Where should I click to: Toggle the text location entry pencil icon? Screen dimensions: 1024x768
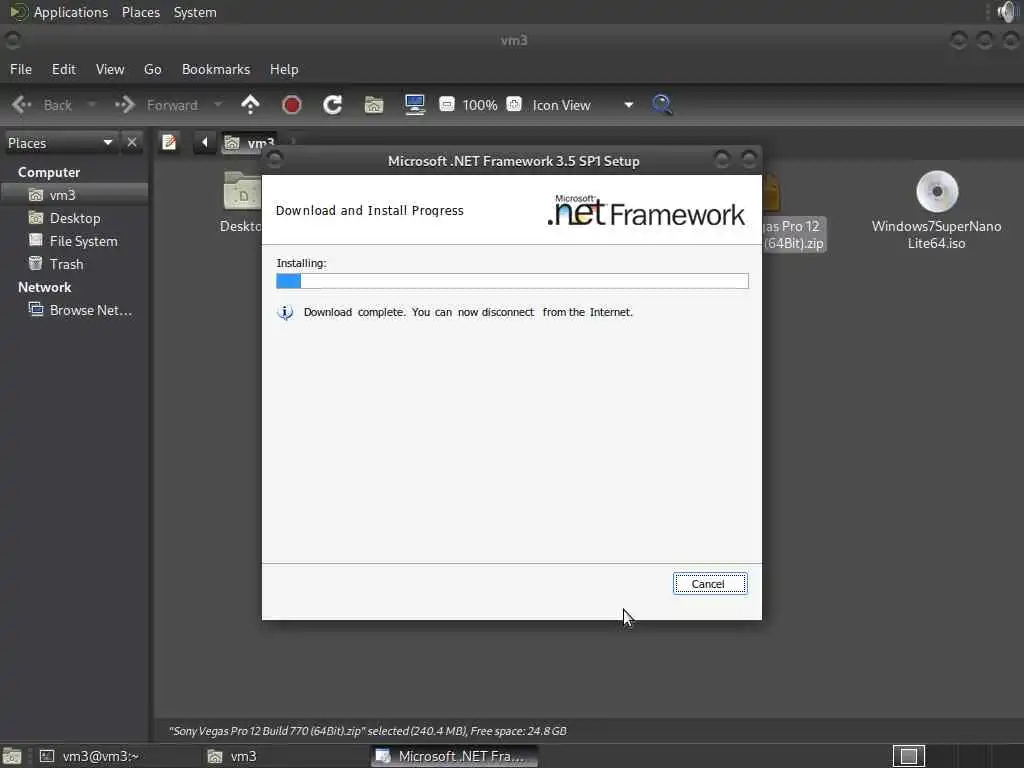[x=169, y=142]
